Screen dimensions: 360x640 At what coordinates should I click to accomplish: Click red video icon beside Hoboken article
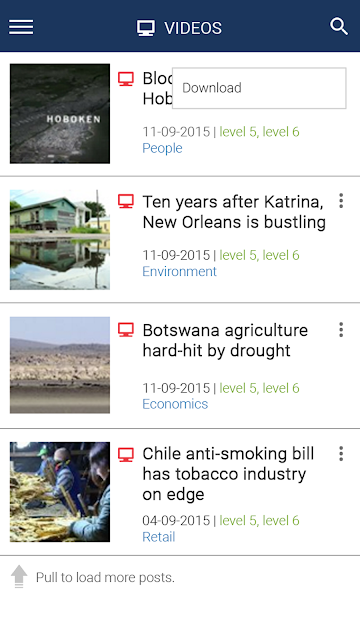coord(126,79)
